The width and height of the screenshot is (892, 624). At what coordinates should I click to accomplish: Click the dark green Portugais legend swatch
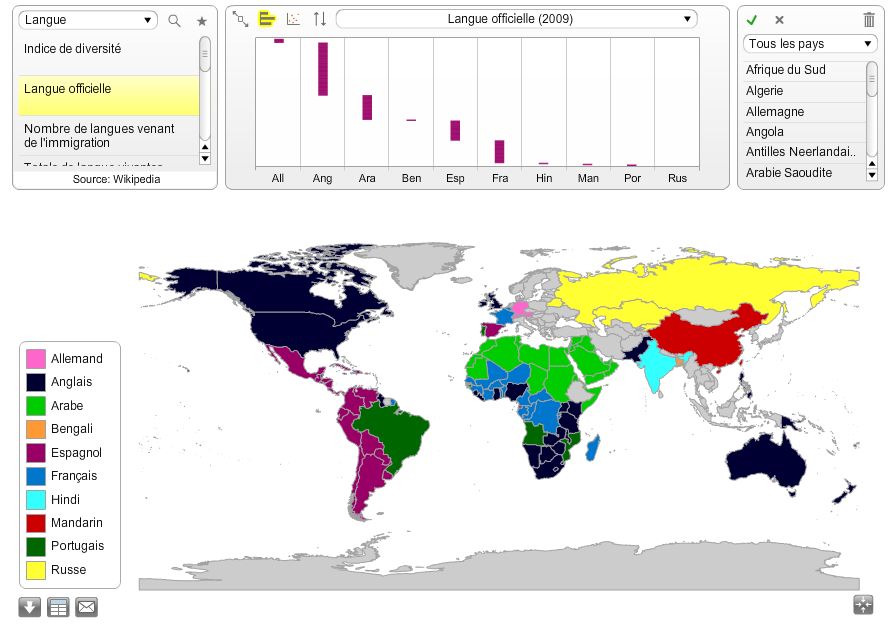36,546
